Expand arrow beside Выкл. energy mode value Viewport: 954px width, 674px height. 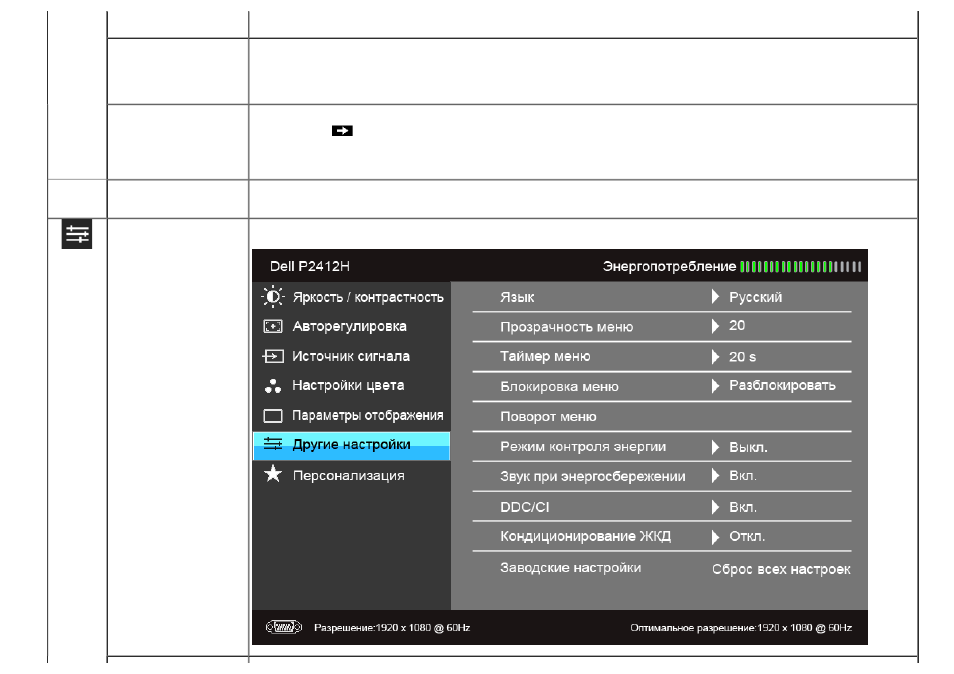(x=716, y=447)
